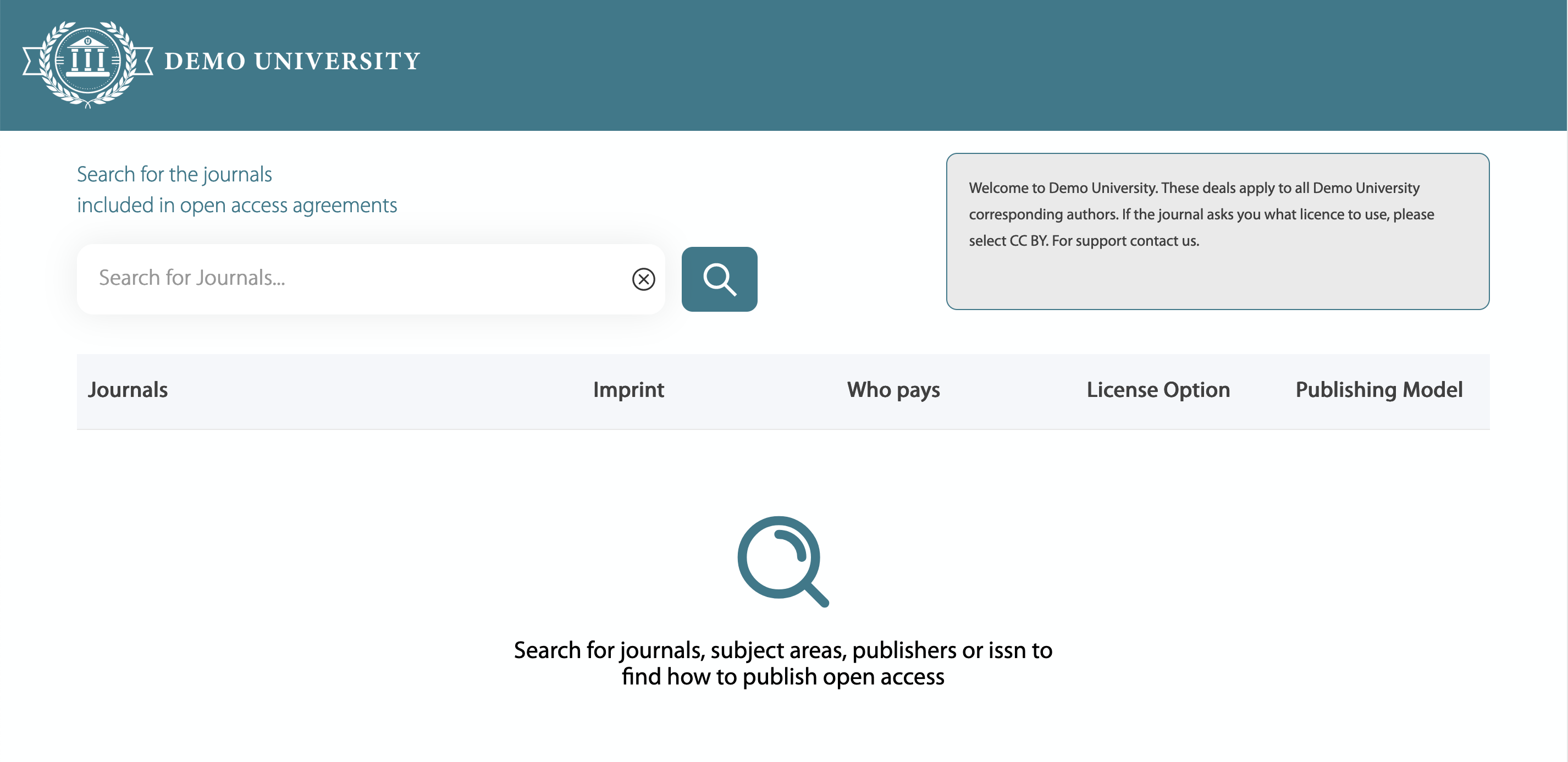The width and height of the screenshot is (1568, 762).
Task: Click the magnifying glass search icon
Action: (x=720, y=279)
